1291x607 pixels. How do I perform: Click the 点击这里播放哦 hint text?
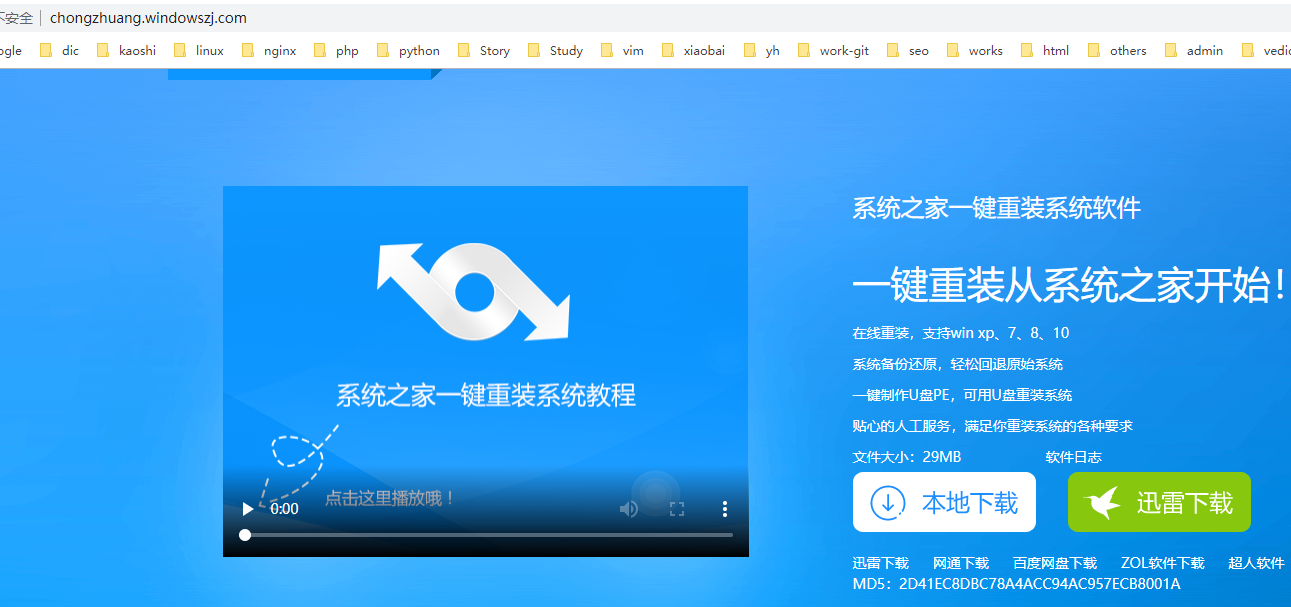(x=390, y=497)
